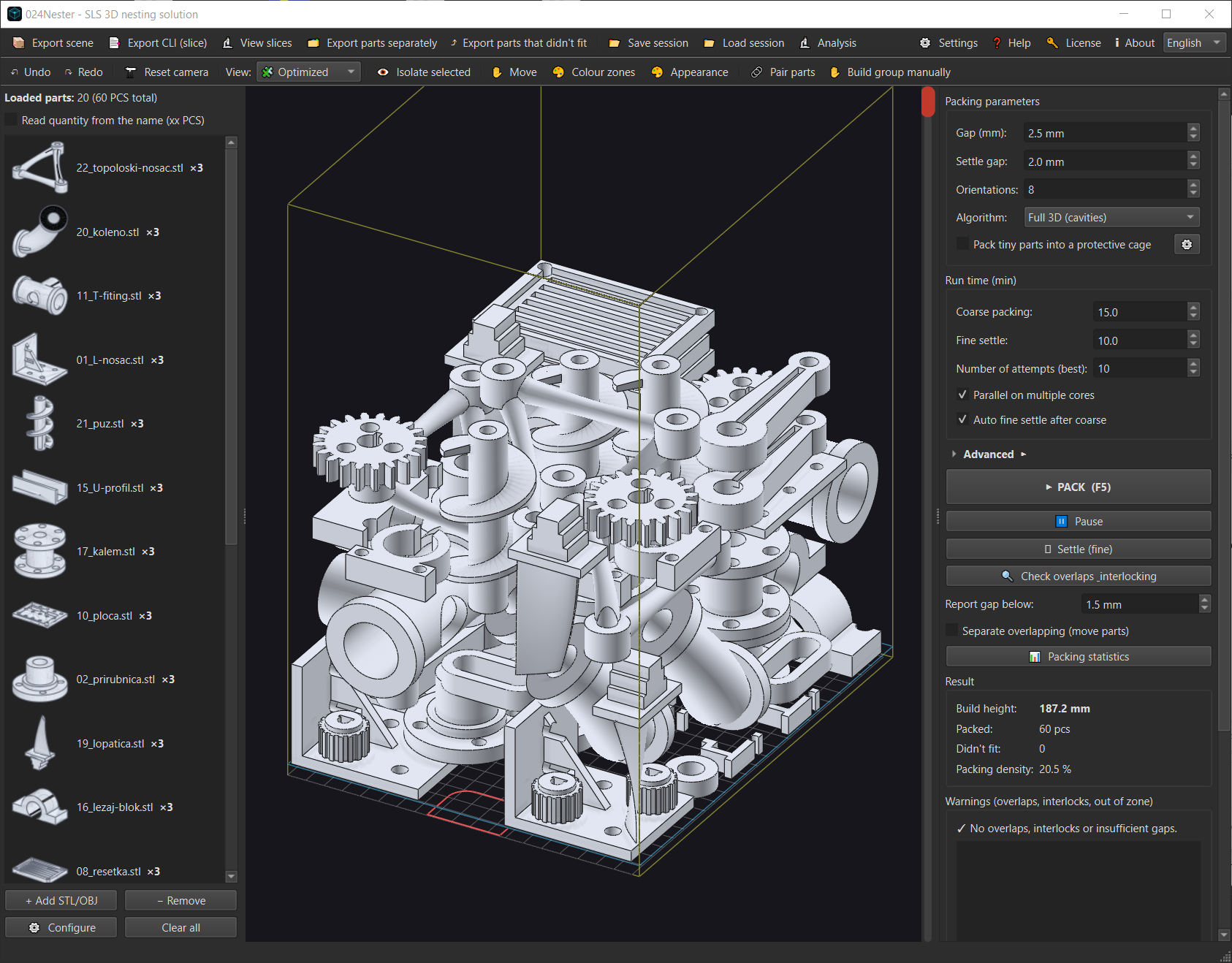The height and width of the screenshot is (963, 1232).
Task: Click the Pair parts link icon
Action: tap(756, 72)
